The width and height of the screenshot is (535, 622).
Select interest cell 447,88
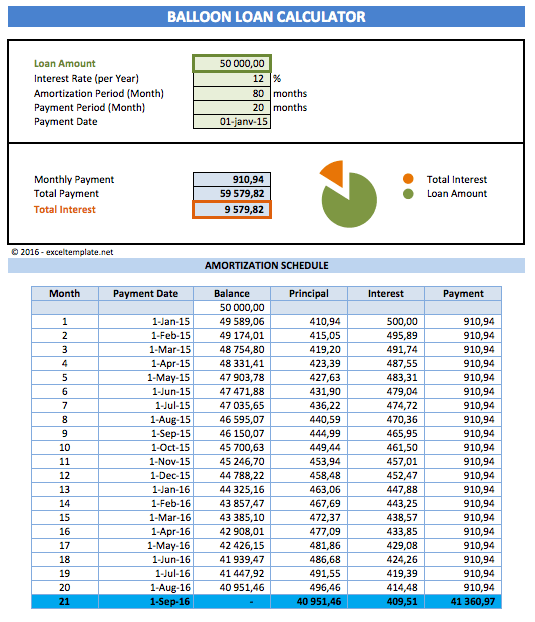tap(386, 490)
